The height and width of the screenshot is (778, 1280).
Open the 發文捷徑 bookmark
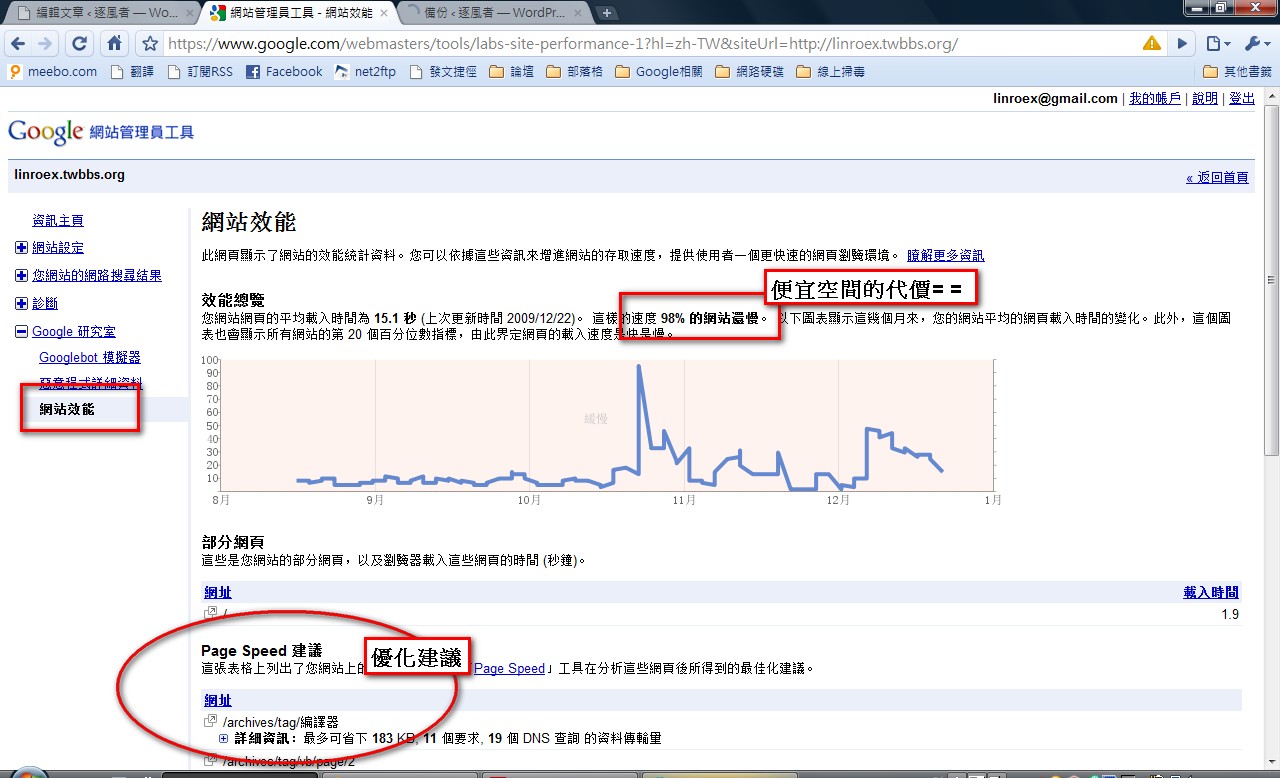[444, 72]
